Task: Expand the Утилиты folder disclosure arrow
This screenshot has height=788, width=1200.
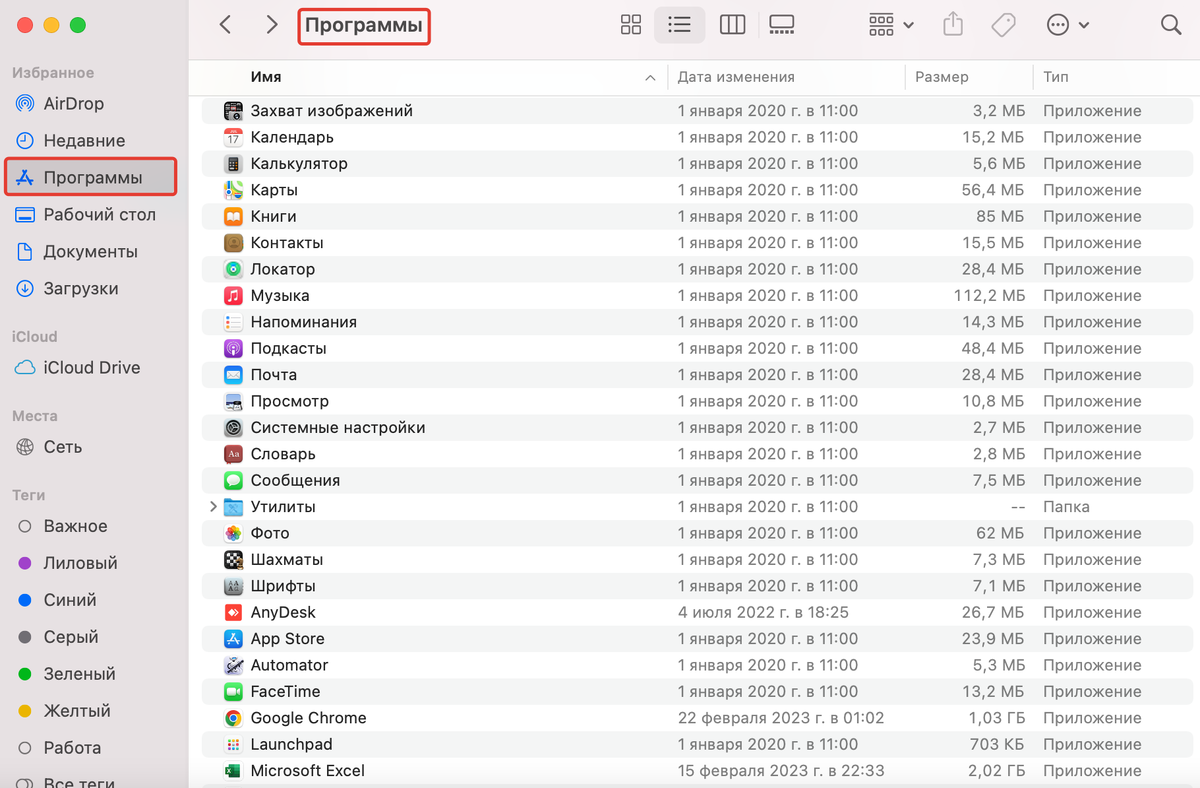Action: click(213, 507)
